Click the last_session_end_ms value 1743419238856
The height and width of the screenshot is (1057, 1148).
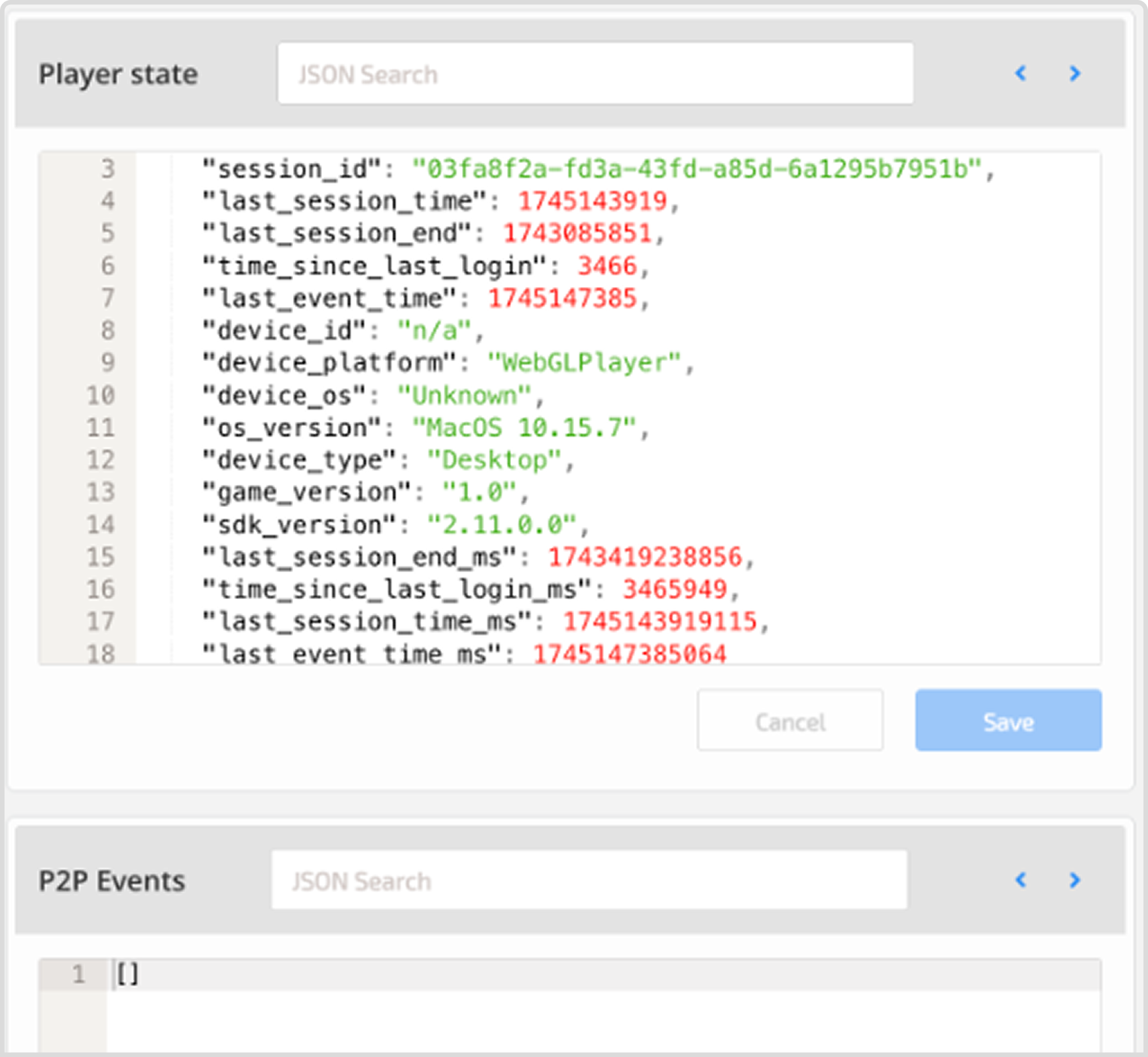[646, 557]
